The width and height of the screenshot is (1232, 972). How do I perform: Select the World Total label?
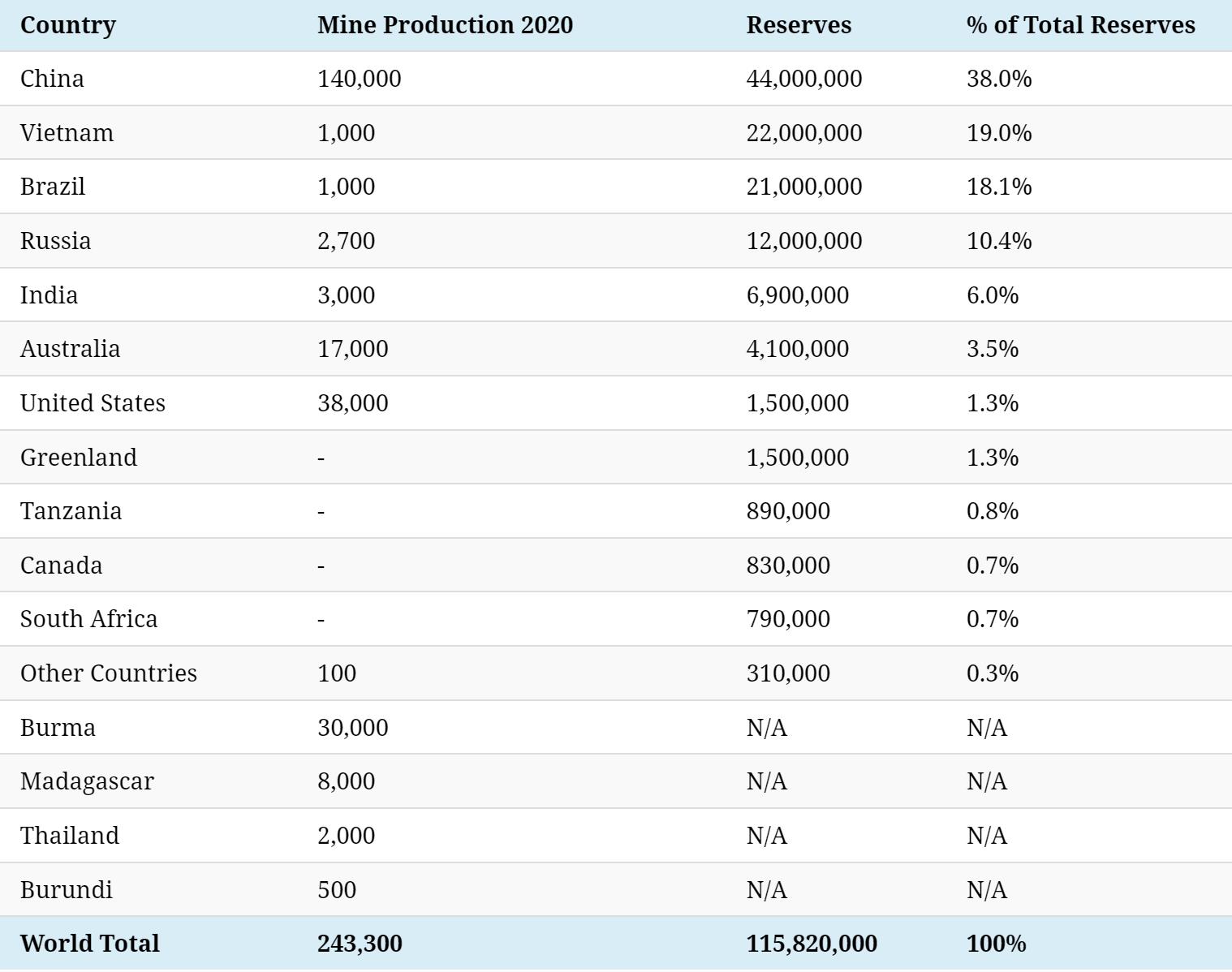coord(90,944)
